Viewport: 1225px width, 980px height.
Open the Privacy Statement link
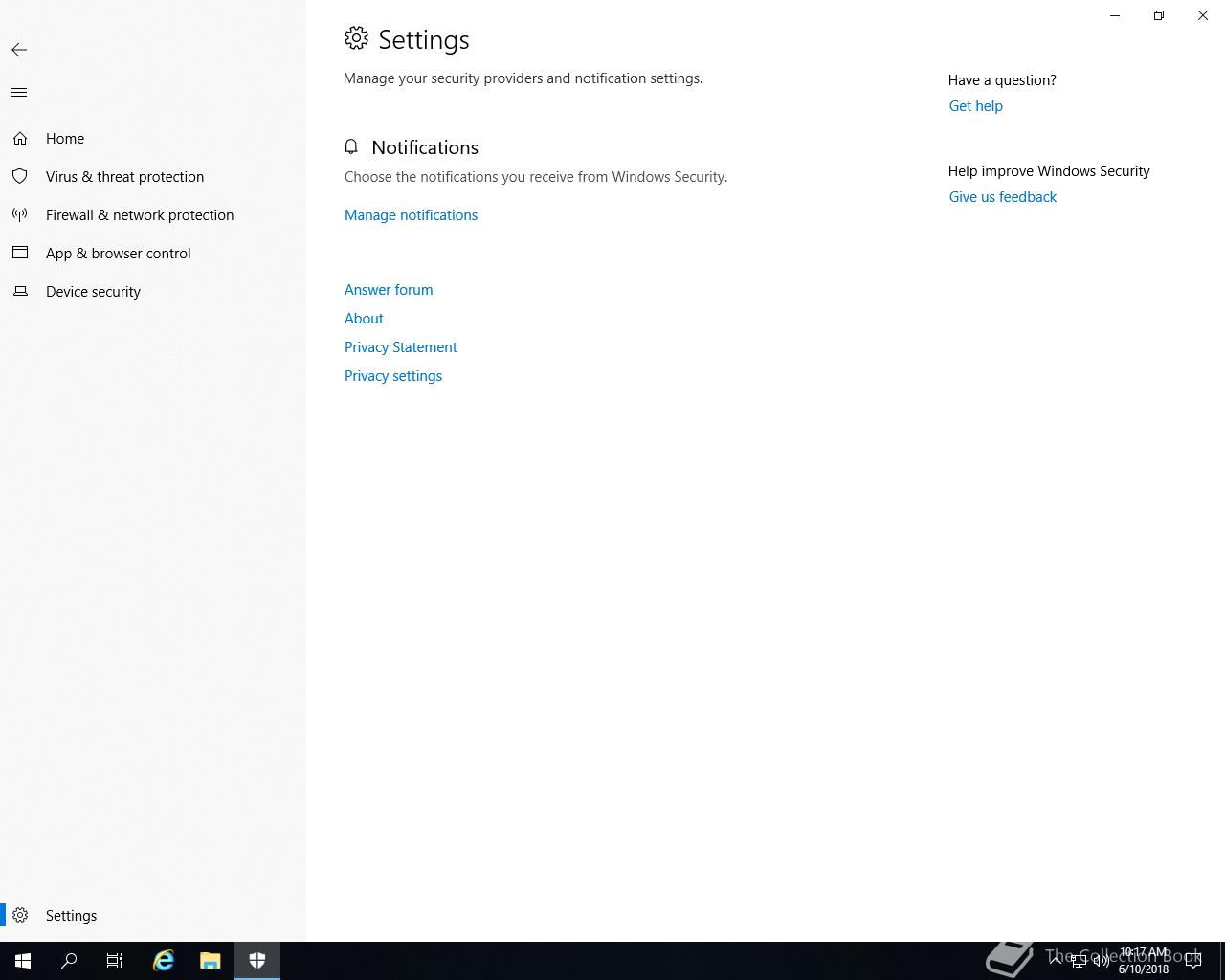tap(401, 347)
